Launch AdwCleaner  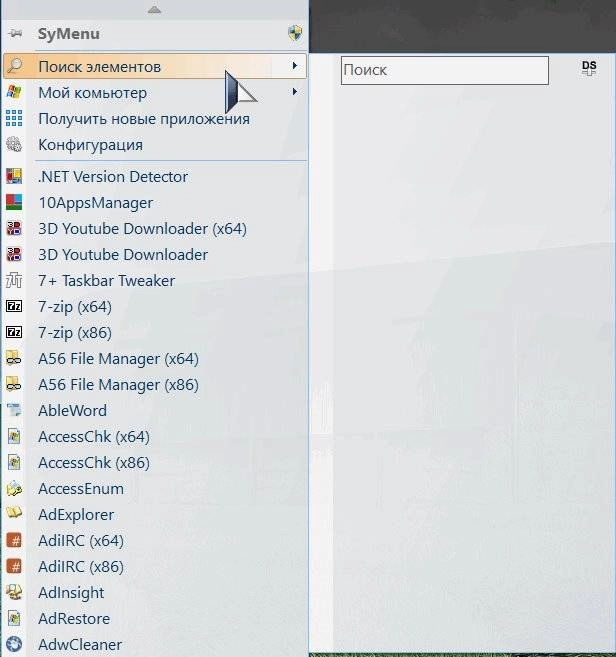point(155,644)
